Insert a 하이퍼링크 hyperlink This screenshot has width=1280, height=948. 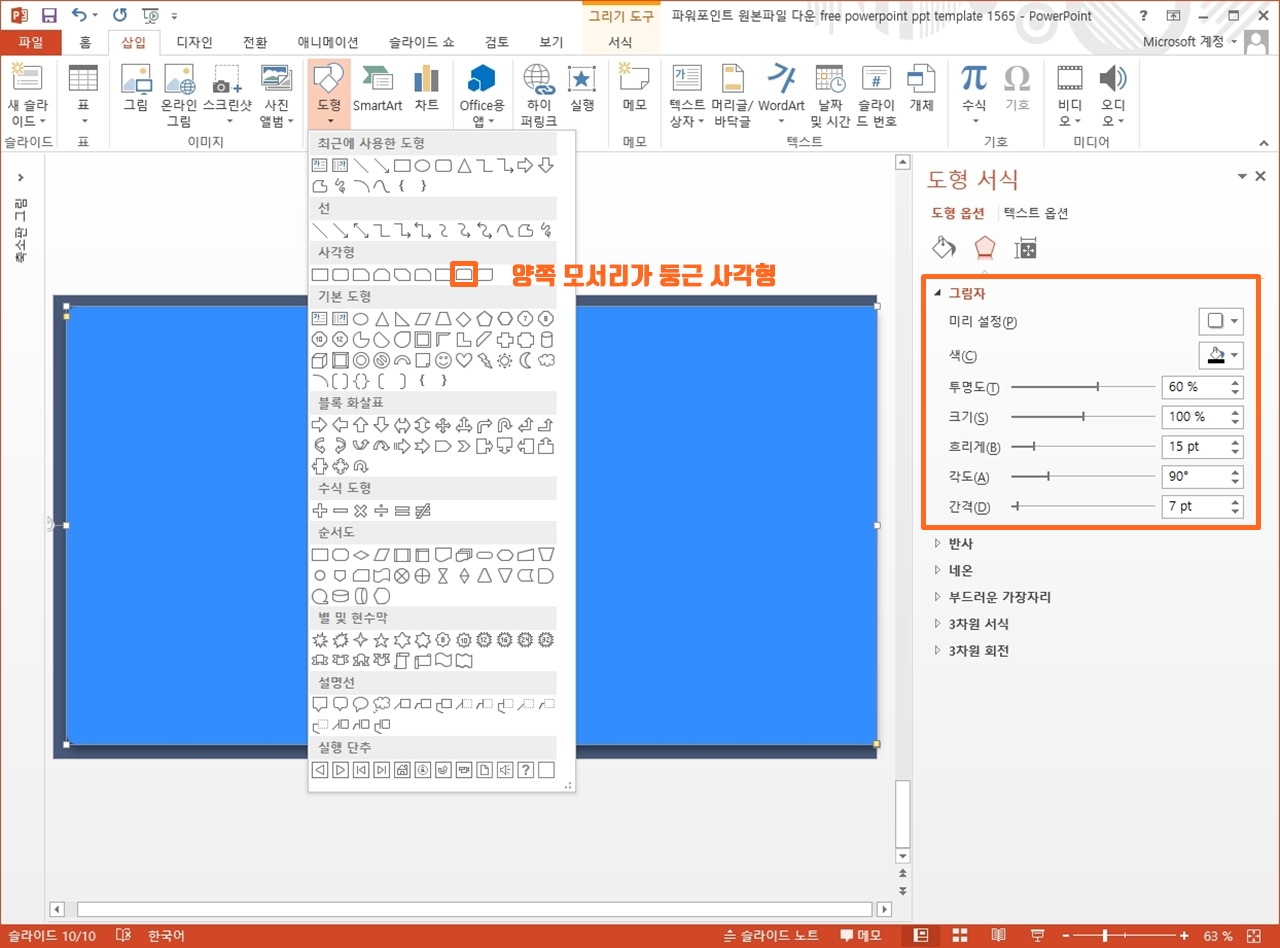538,96
